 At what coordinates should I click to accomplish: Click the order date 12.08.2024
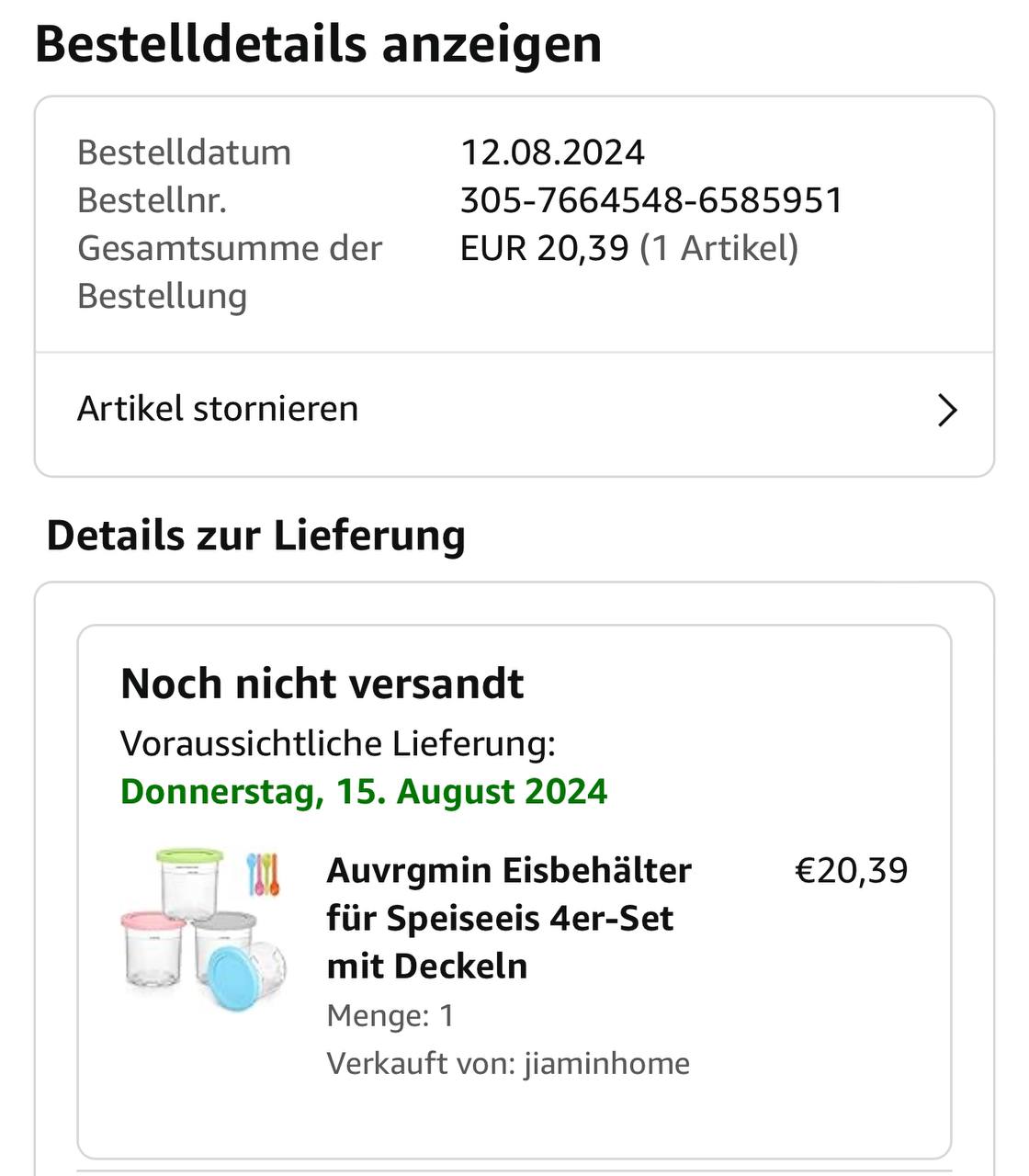(x=552, y=153)
